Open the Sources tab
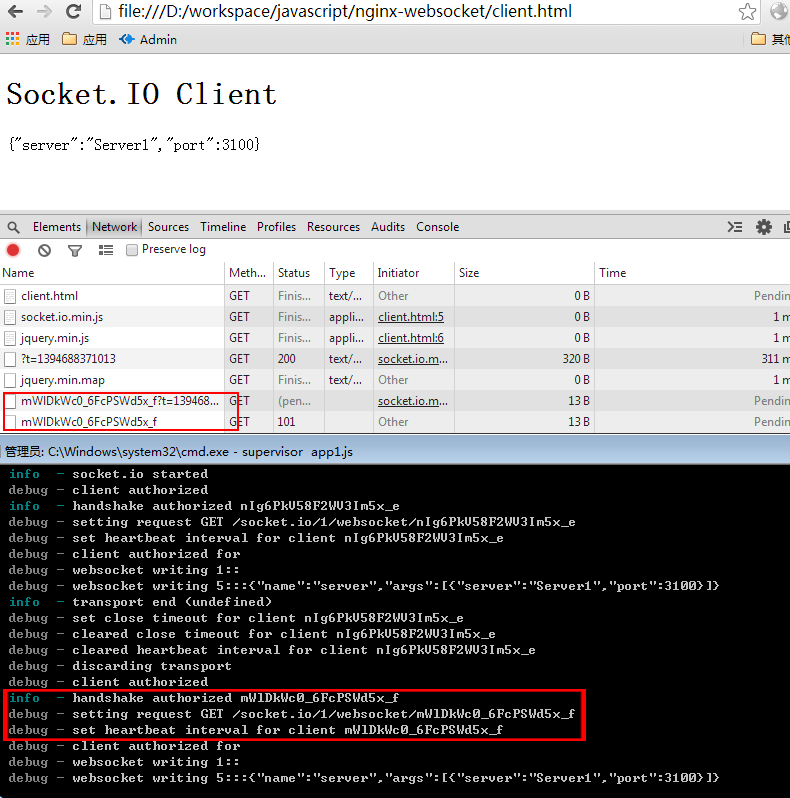The height and width of the screenshot is (798, 790). pos(168,227)
